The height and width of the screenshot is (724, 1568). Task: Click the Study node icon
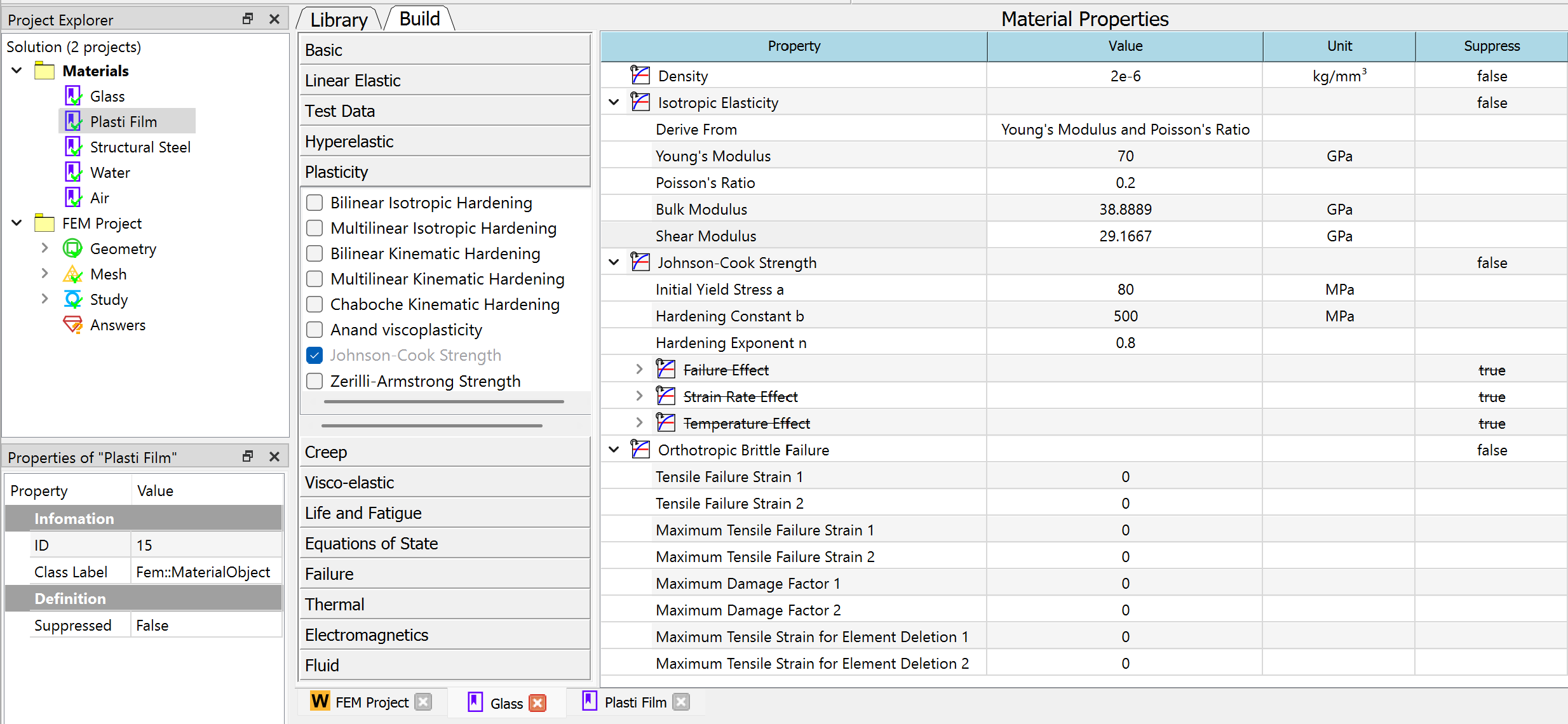(x=72, y=299)
